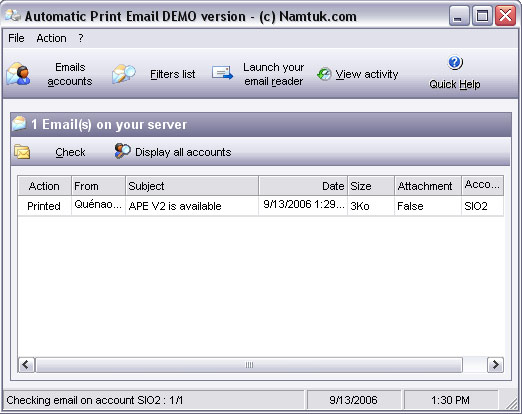The image size is (522, 414).
Task: Open the Emails accounts user icon
Action: (18, 74)
